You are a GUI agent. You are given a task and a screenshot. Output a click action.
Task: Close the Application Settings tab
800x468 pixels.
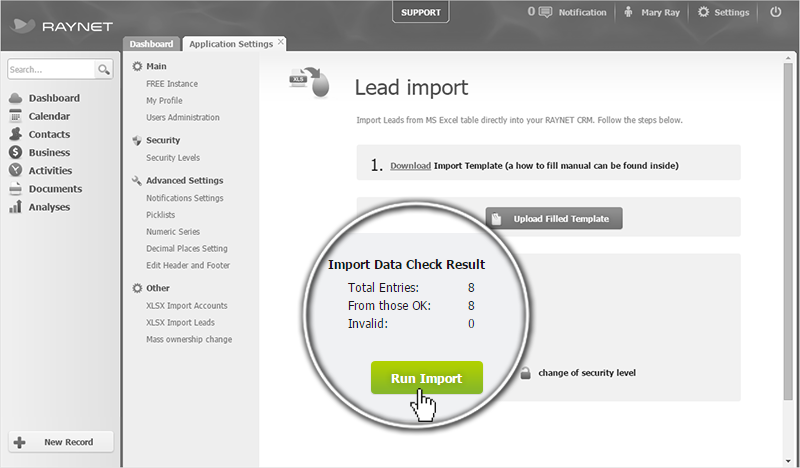point(281,42)
